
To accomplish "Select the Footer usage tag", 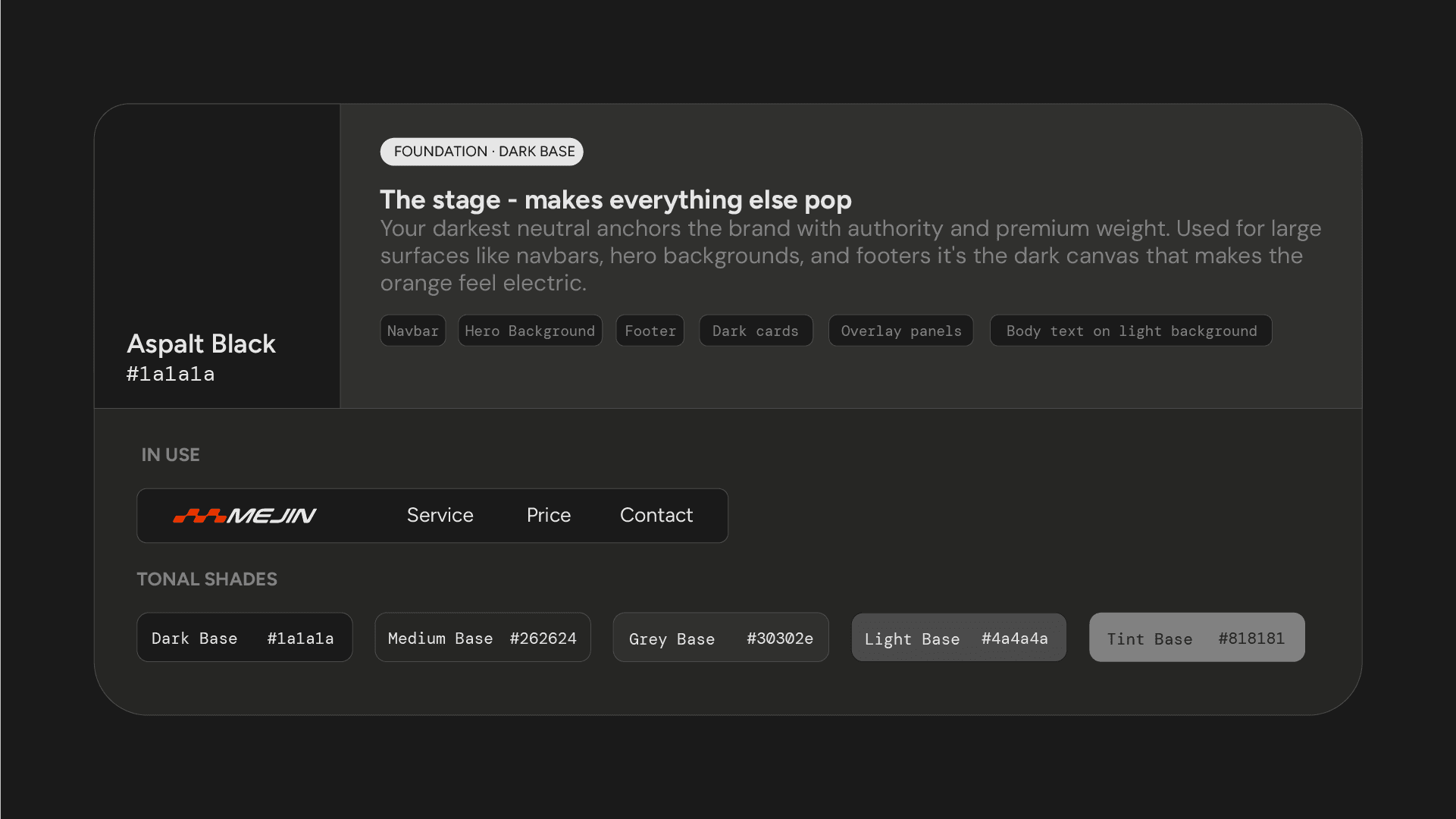I will 650,331.
